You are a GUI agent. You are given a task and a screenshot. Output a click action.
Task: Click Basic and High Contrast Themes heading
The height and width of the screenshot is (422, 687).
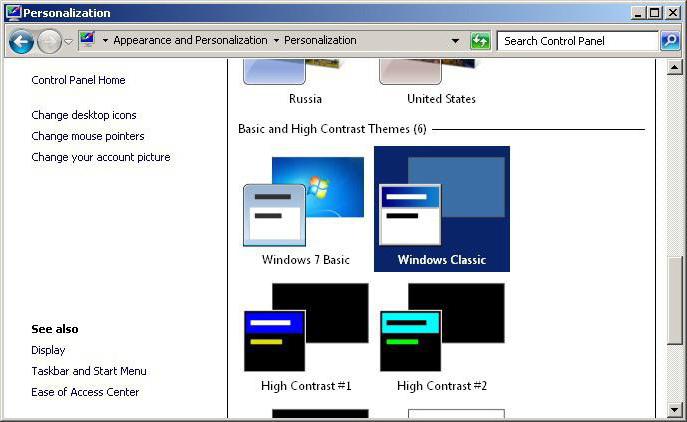coord(332,129)
